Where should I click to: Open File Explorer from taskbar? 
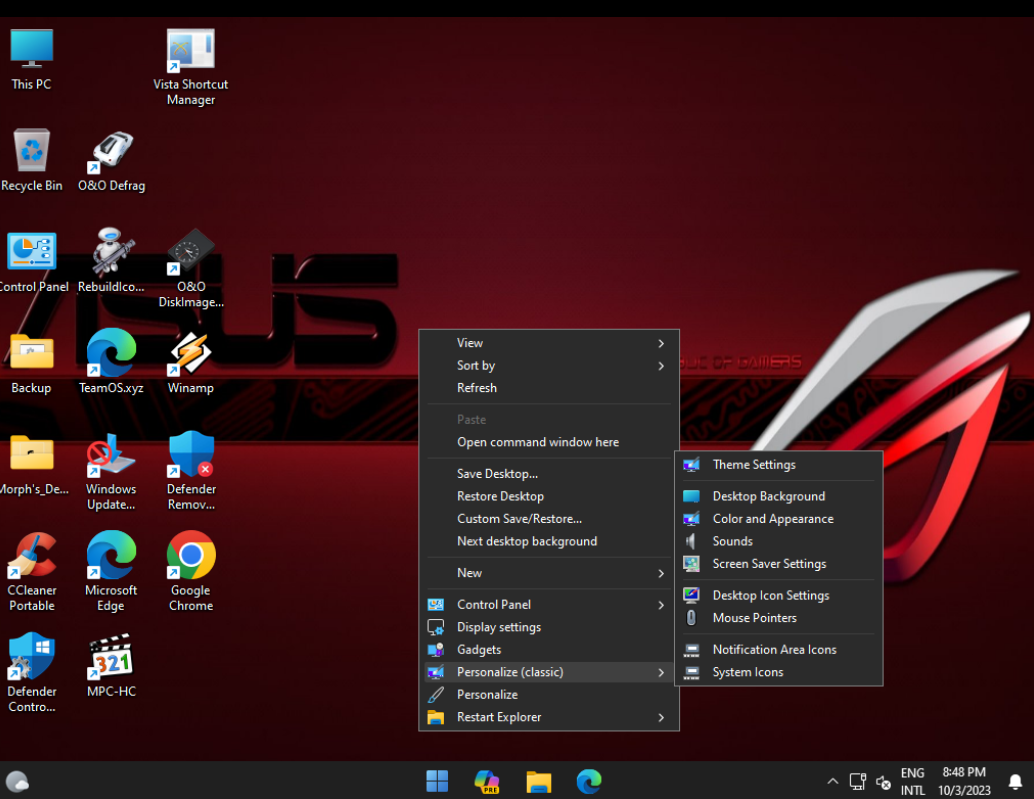pyautogui.click(x=538, y=781)
